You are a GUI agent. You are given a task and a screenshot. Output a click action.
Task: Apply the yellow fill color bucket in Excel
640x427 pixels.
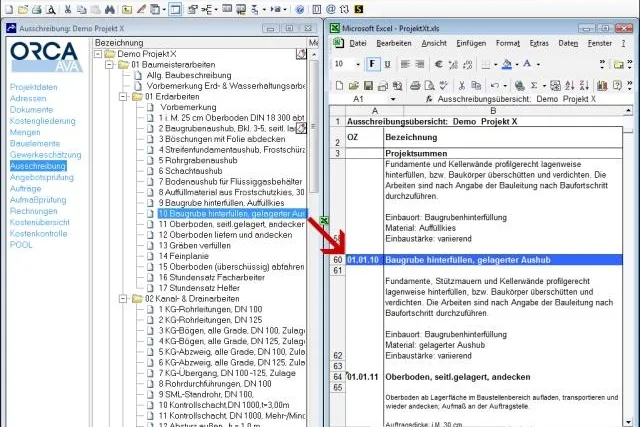[x=507, y=64]
